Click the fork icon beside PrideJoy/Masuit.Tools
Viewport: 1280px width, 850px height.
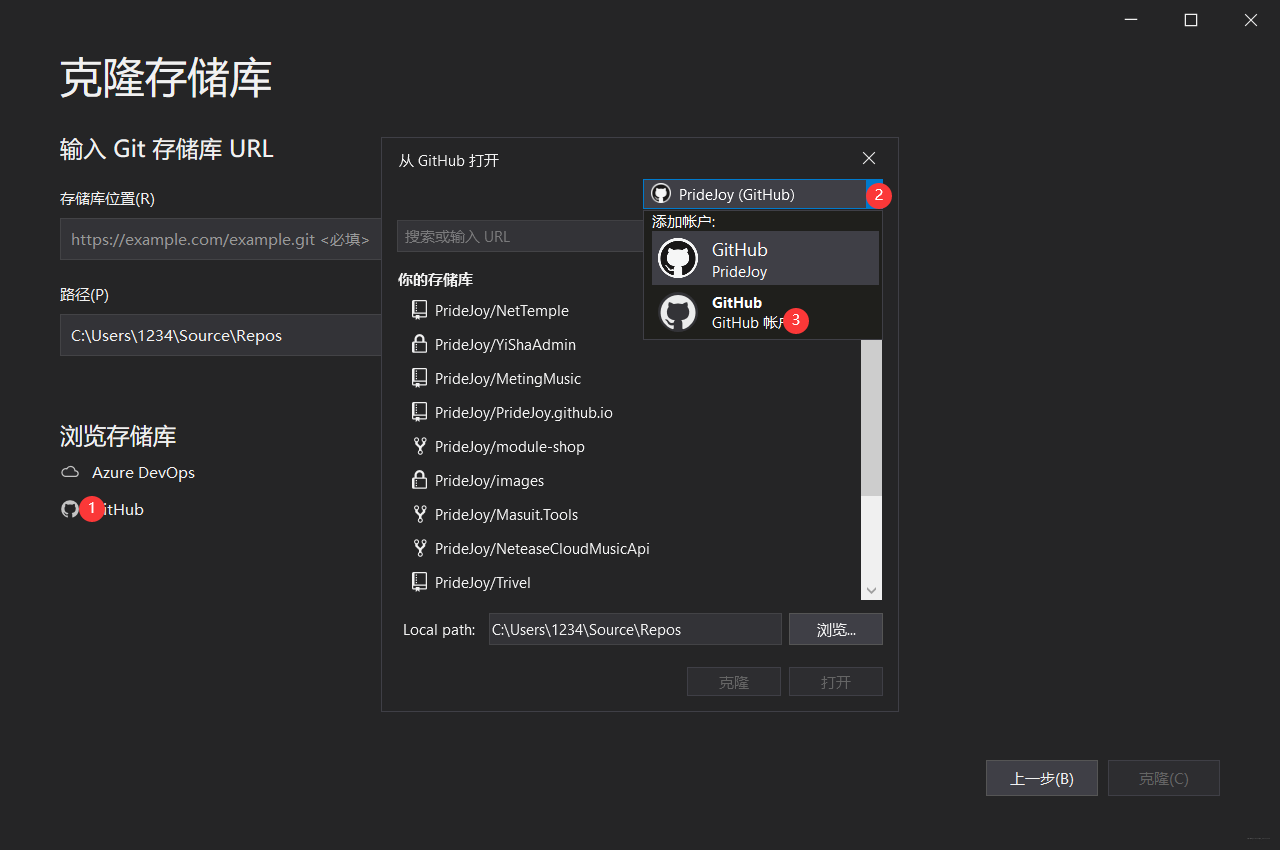point(420,514)
